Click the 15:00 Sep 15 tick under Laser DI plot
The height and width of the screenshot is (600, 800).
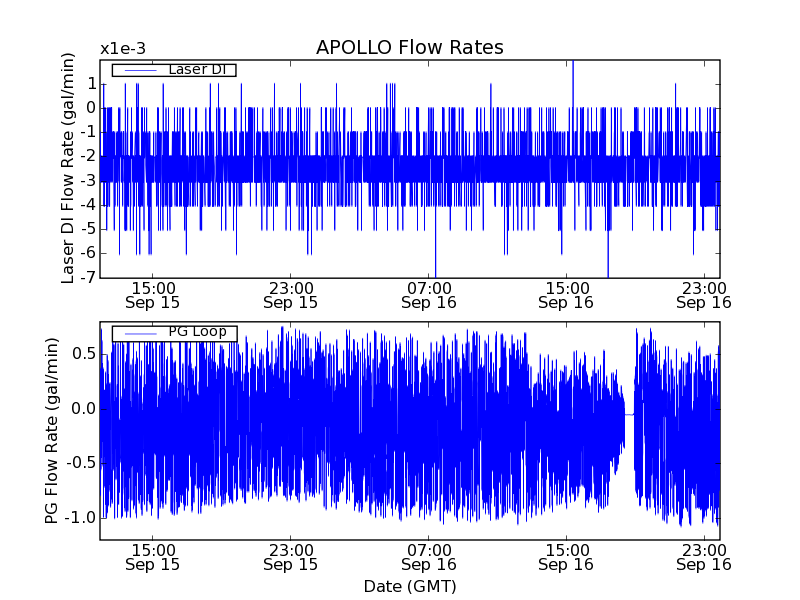[x=153, y=295]
